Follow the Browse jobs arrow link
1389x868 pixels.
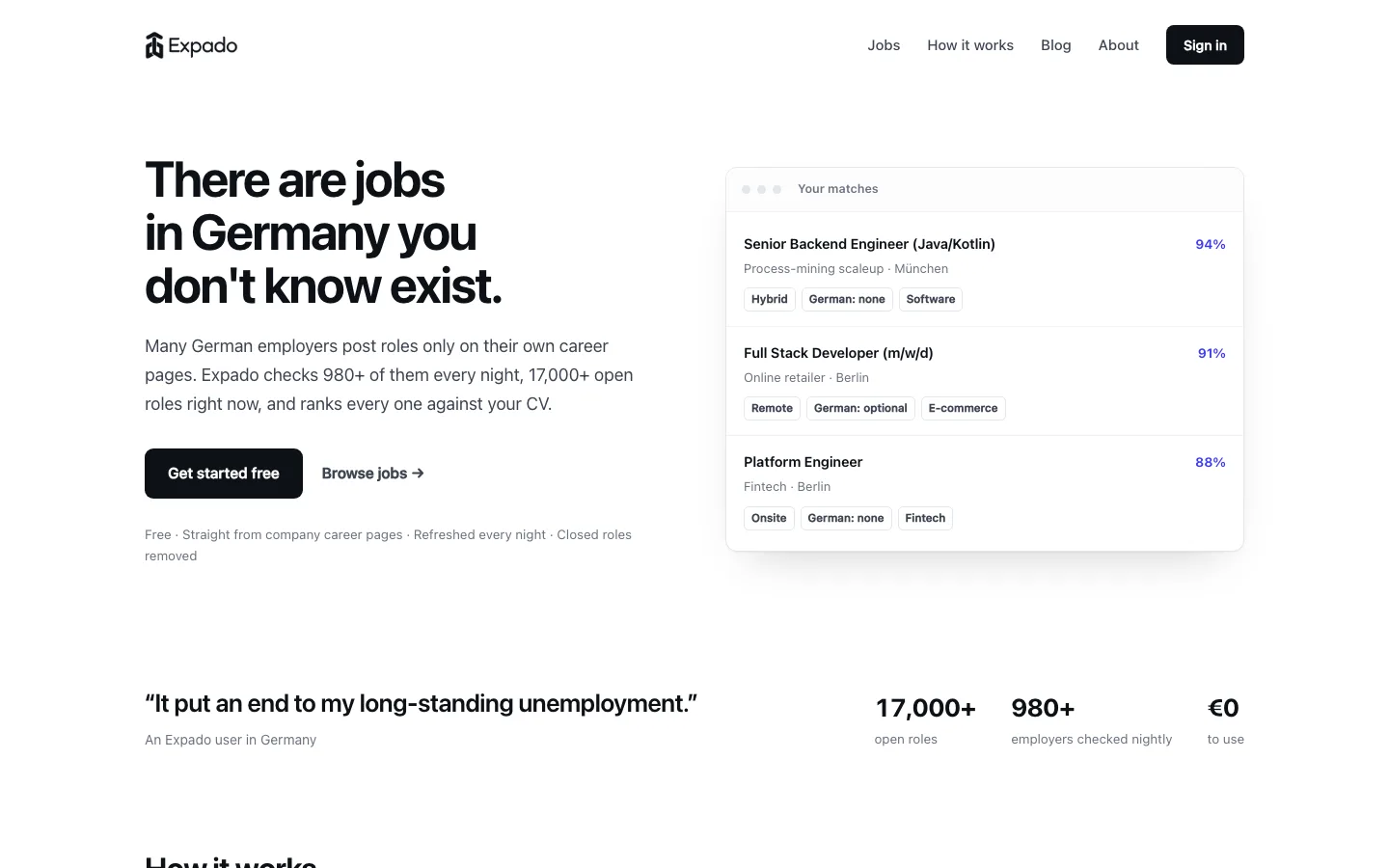coord(373,474)
